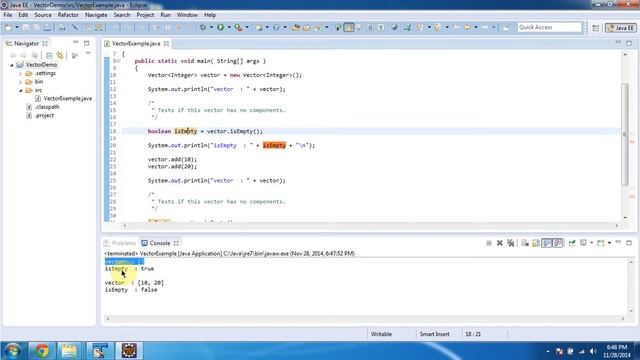This screenshot has height=360, width=640.
Task: Expand the bin folder
Action: pyautogui.click(x=20, y=82)
